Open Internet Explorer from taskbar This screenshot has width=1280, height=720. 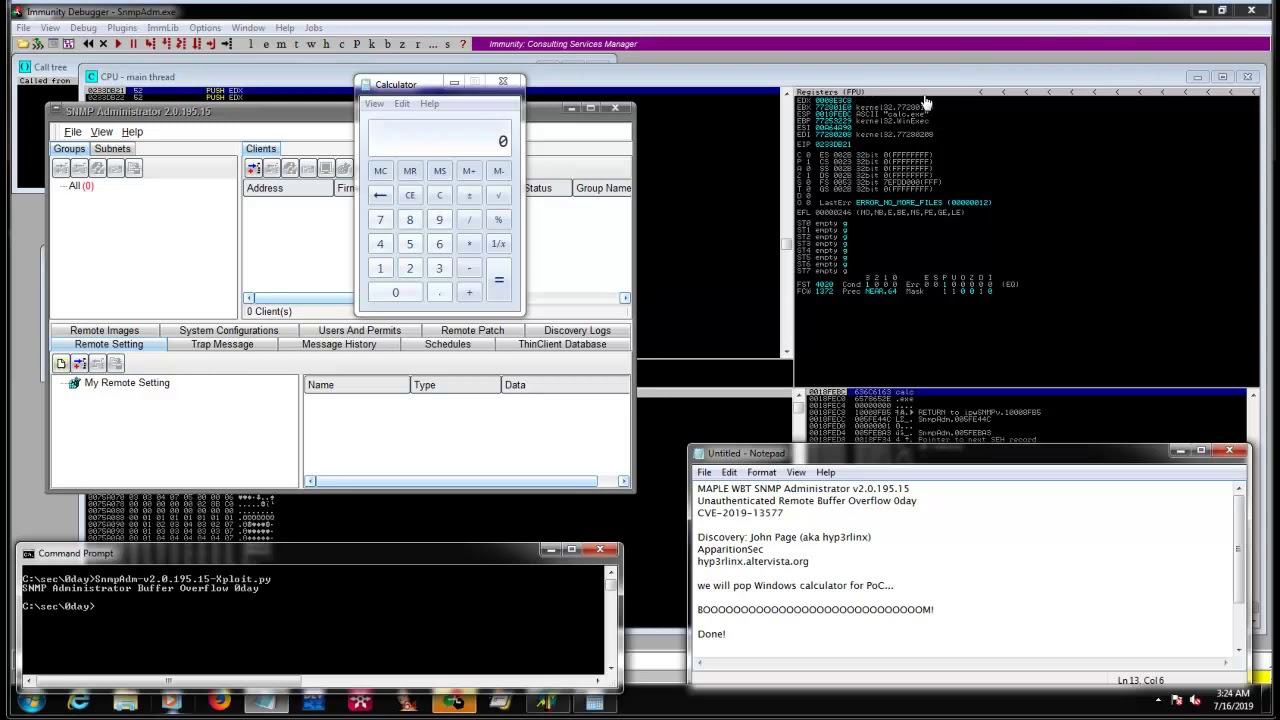78,702
